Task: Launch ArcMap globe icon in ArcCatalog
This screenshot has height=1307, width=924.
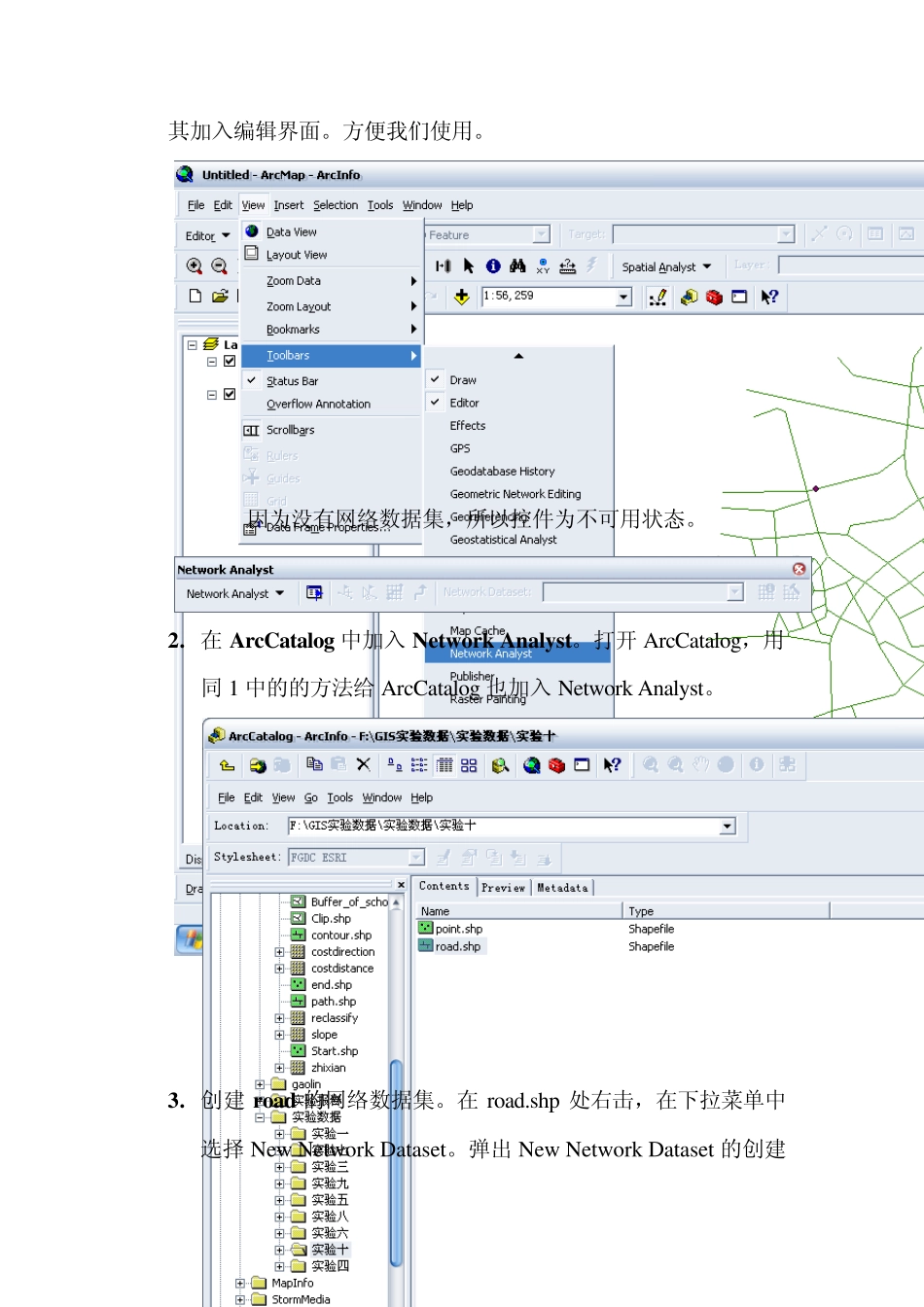Action: [532, 765]
